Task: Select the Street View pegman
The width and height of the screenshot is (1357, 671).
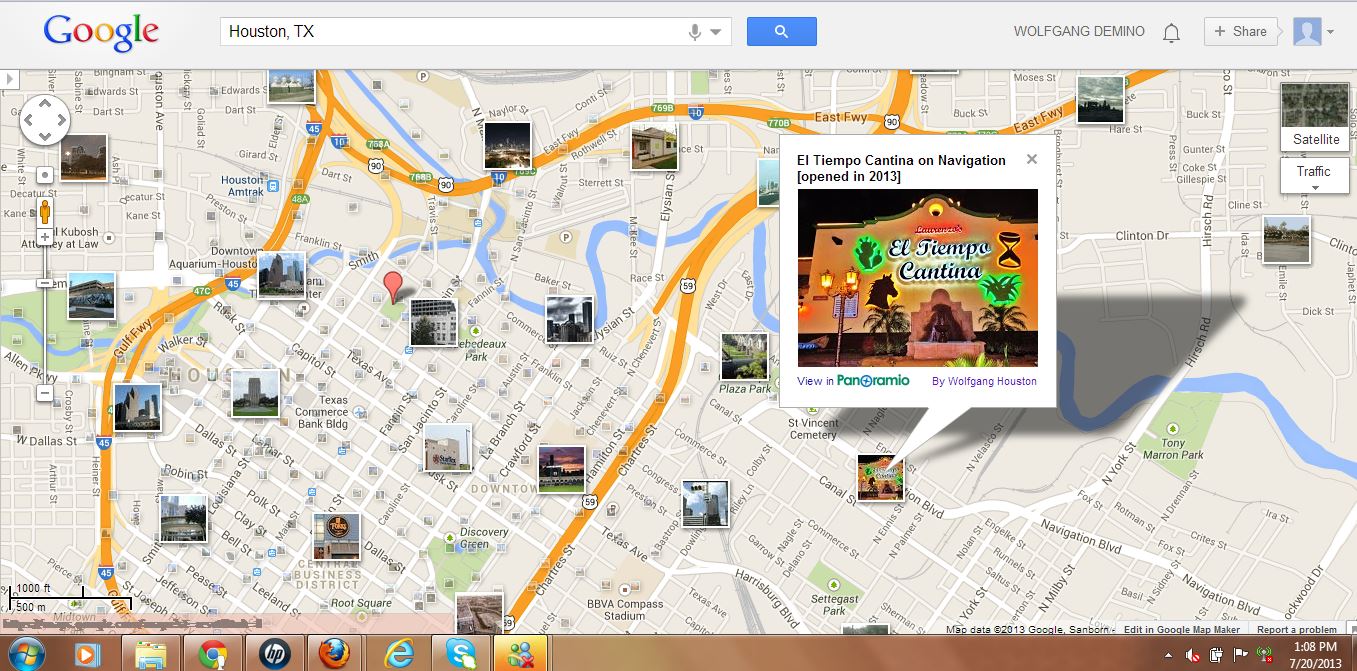Action: click(44, 211)
